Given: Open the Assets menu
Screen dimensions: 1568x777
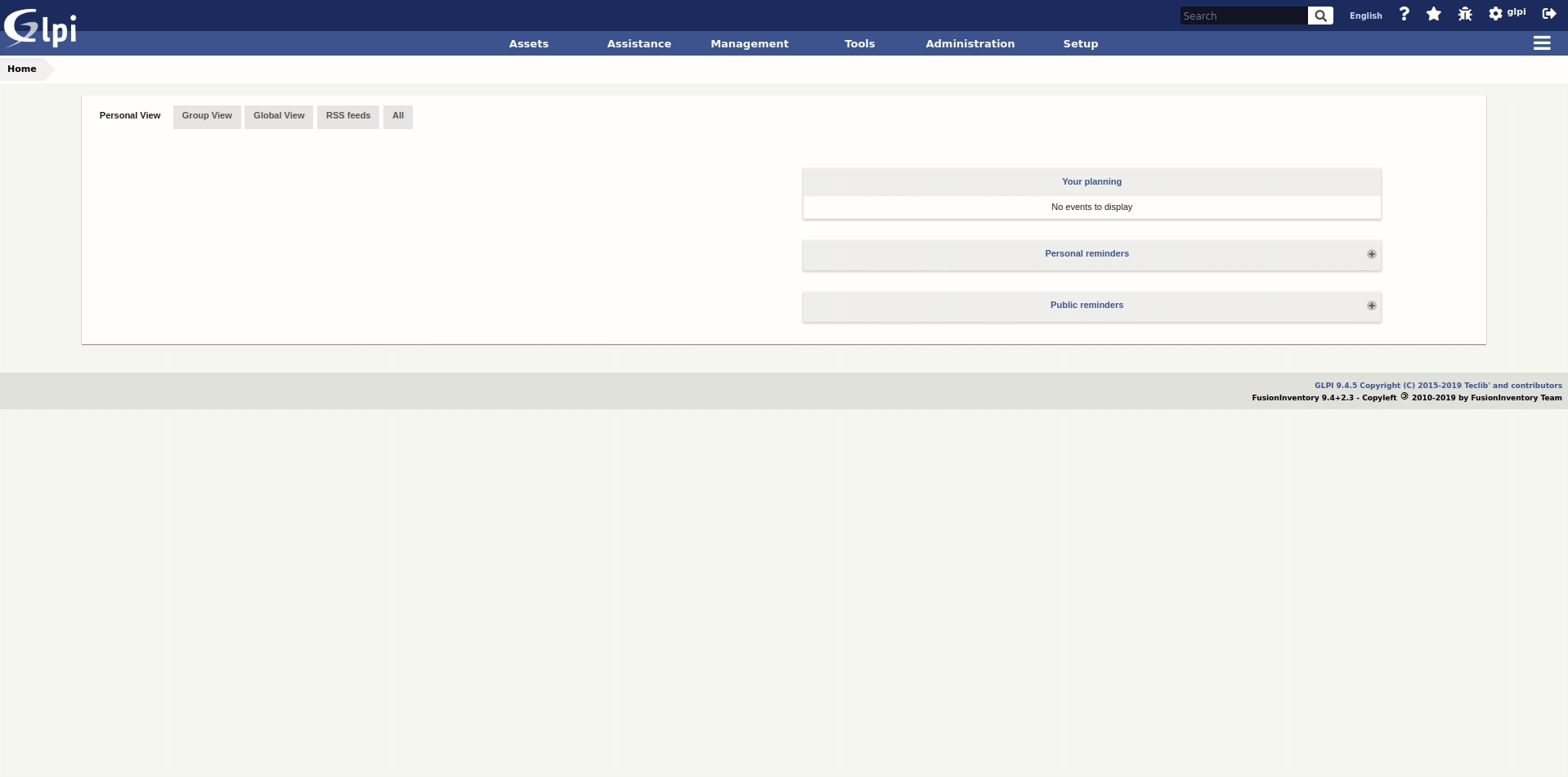Looking at the screenshot, I should (528, 44).
